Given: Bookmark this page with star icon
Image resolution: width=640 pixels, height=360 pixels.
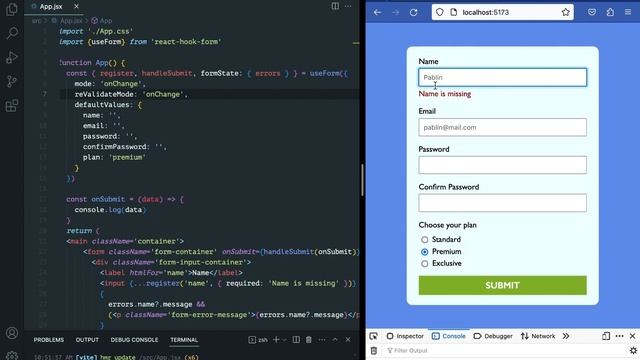Looking at the screenshot, I should coord(565,12).
